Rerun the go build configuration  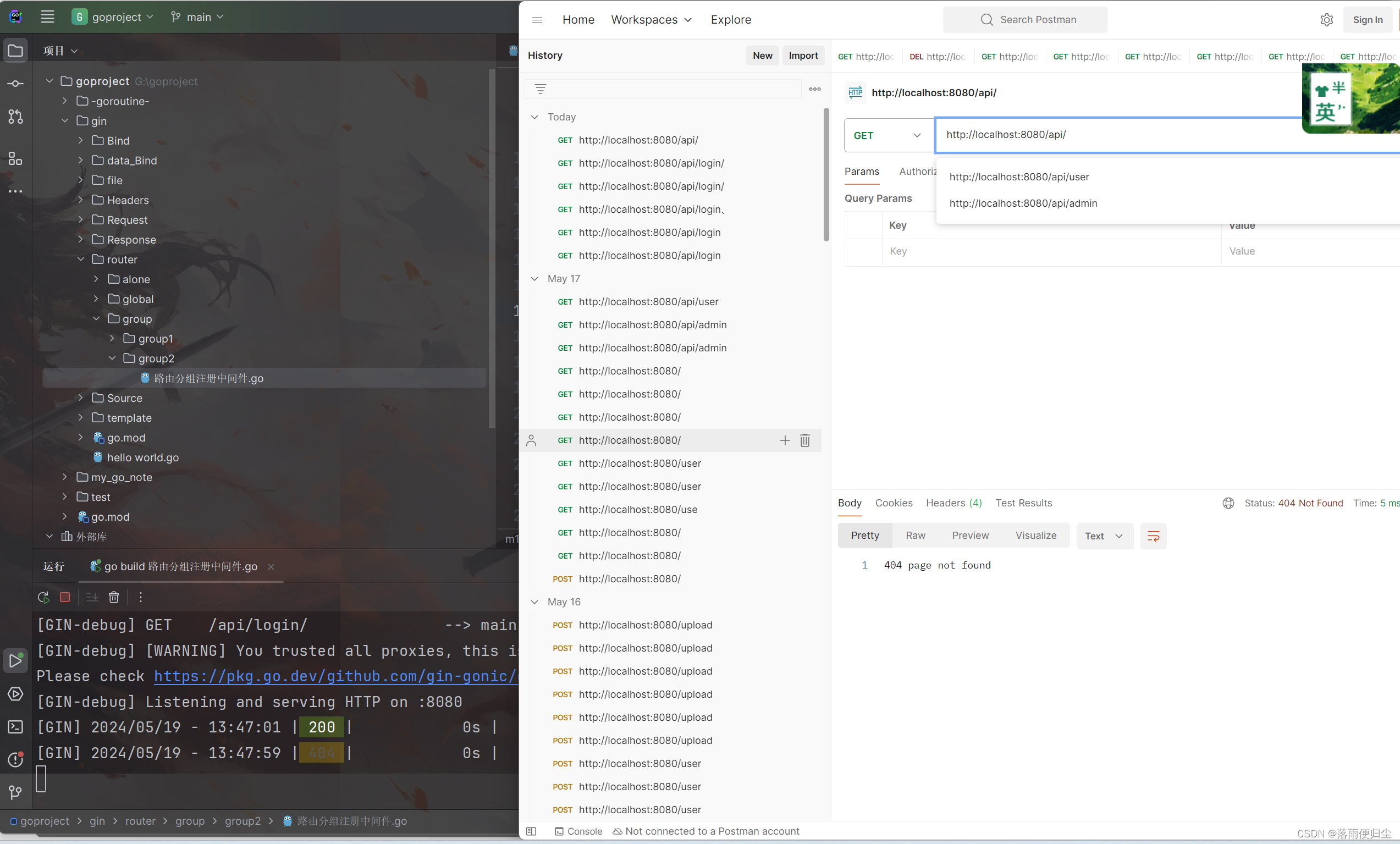[43, 597]
